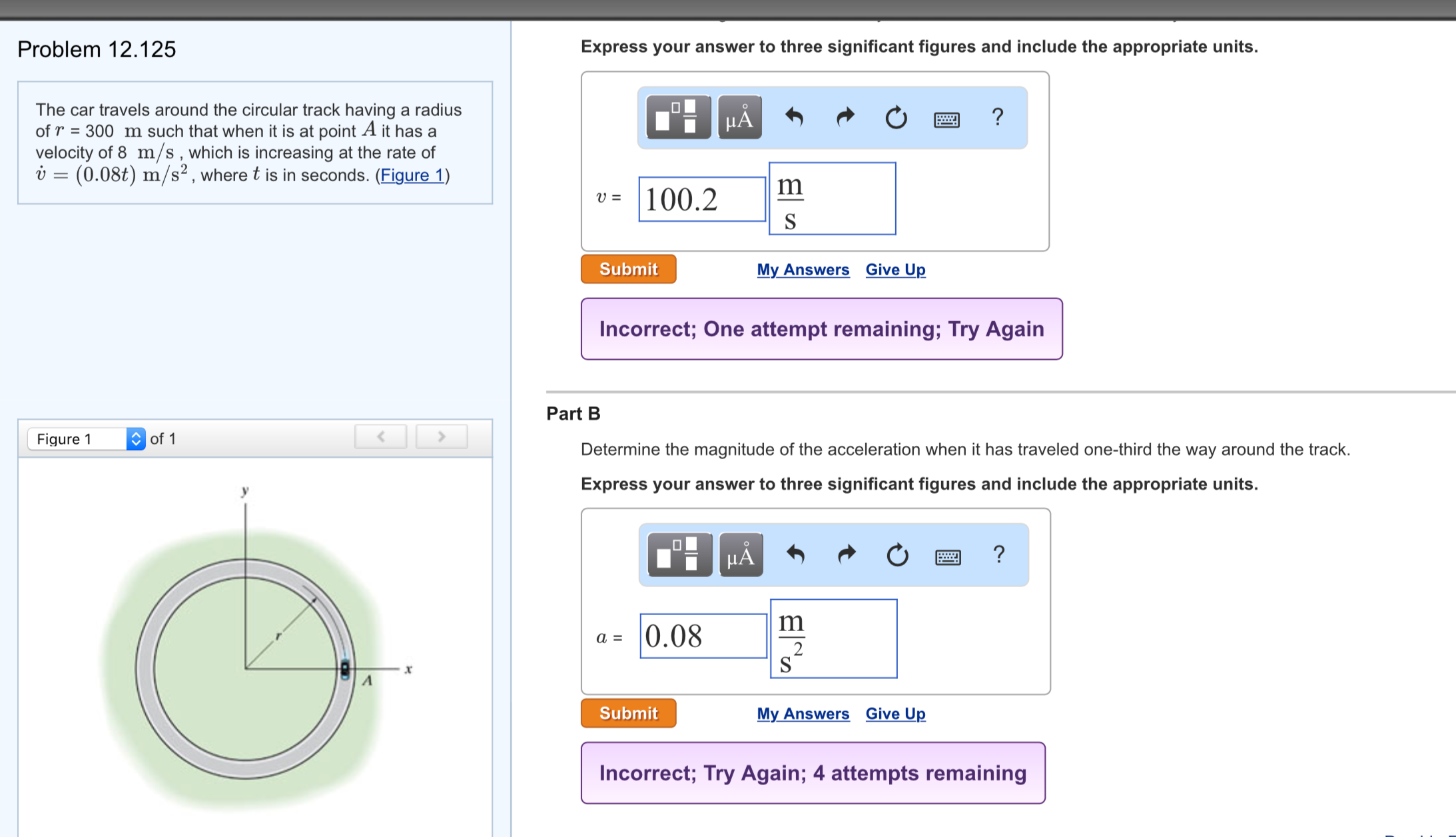
Task: Click previous figure arrow button
Action: [381, 436]
